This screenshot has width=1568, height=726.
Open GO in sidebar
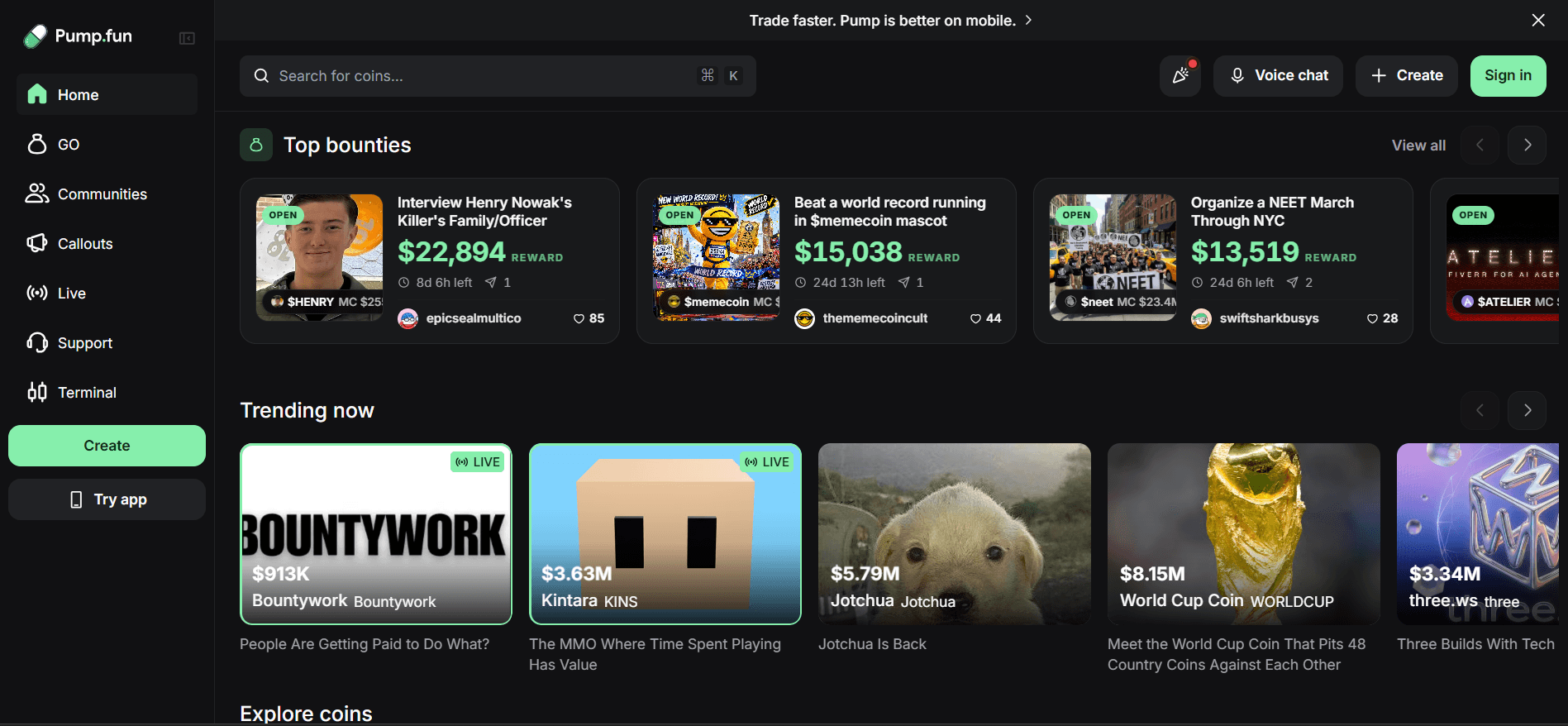[107, 144]
